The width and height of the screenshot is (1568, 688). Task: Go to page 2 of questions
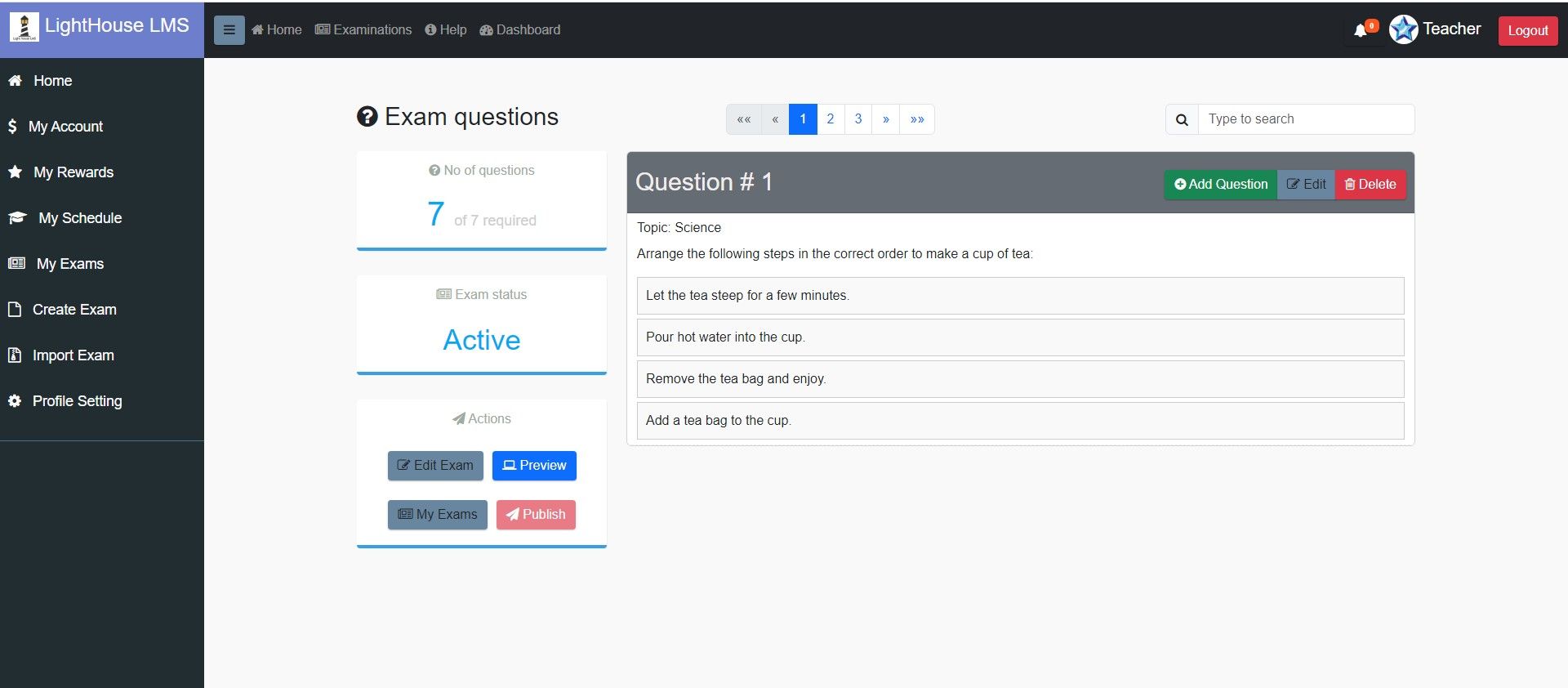831,119
